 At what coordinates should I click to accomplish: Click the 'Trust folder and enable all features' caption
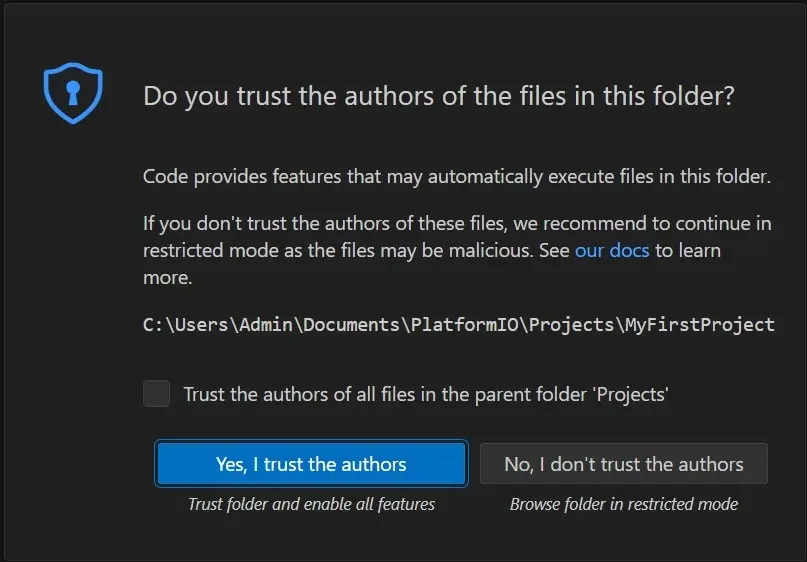tap(311, 504)
